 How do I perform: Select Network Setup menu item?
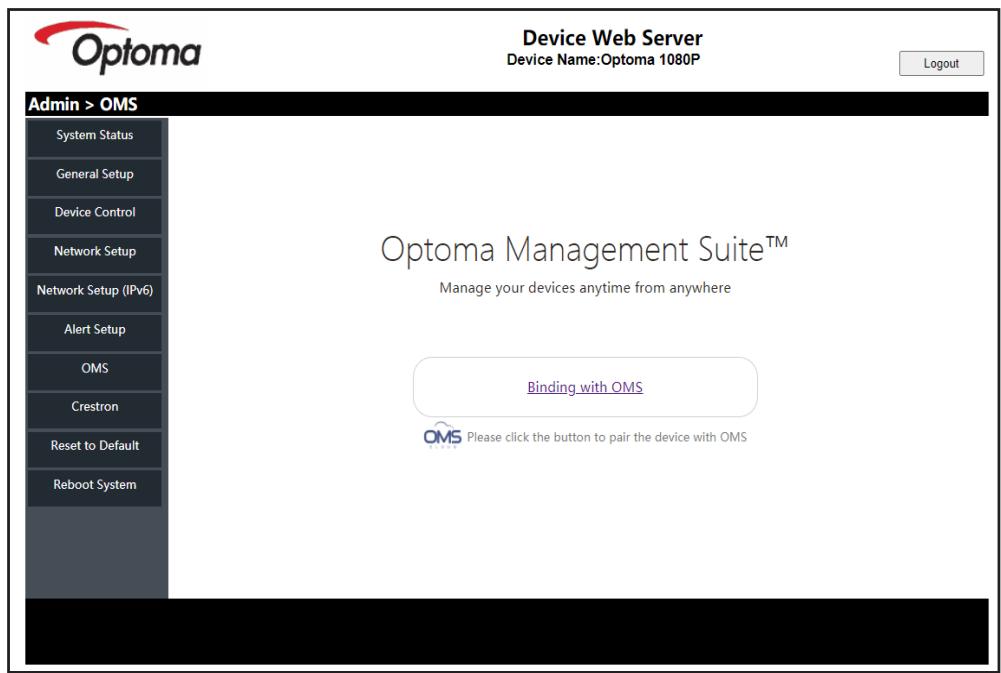point(94,254)
